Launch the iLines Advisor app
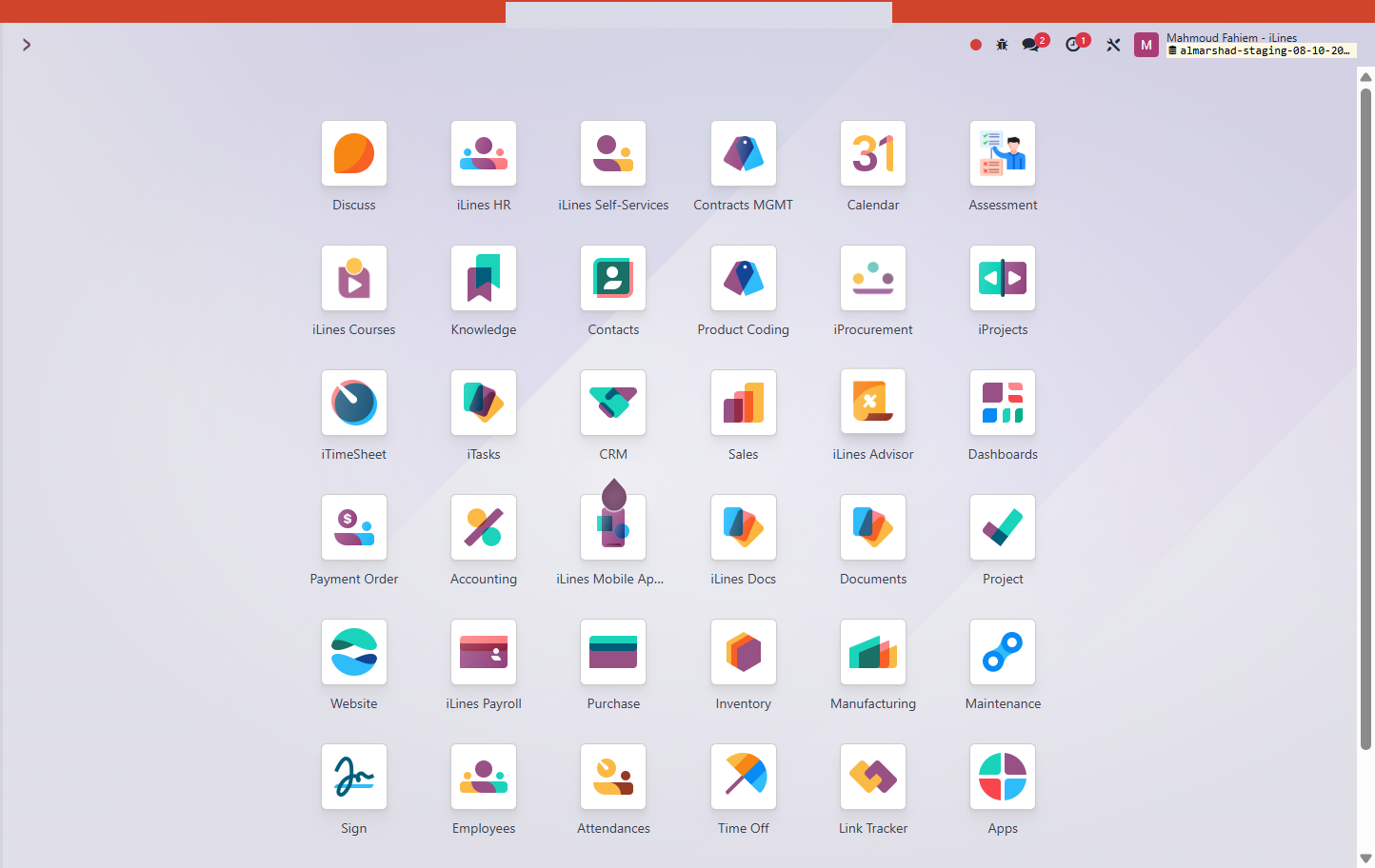The height and width of the screenshot is (868, 1375). (873, 403)
